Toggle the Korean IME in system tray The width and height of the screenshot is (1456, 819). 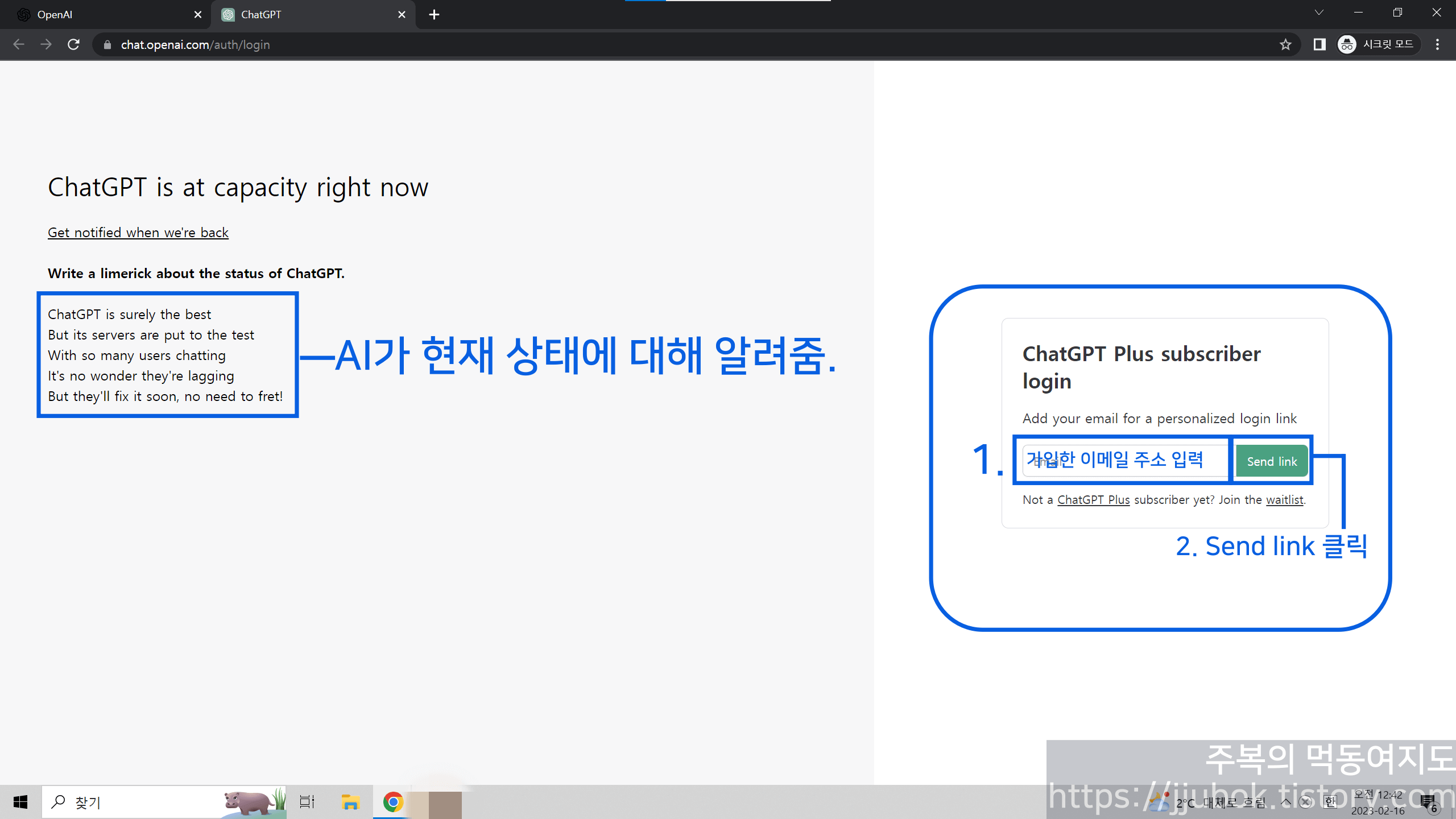[x=1330, y=802]
